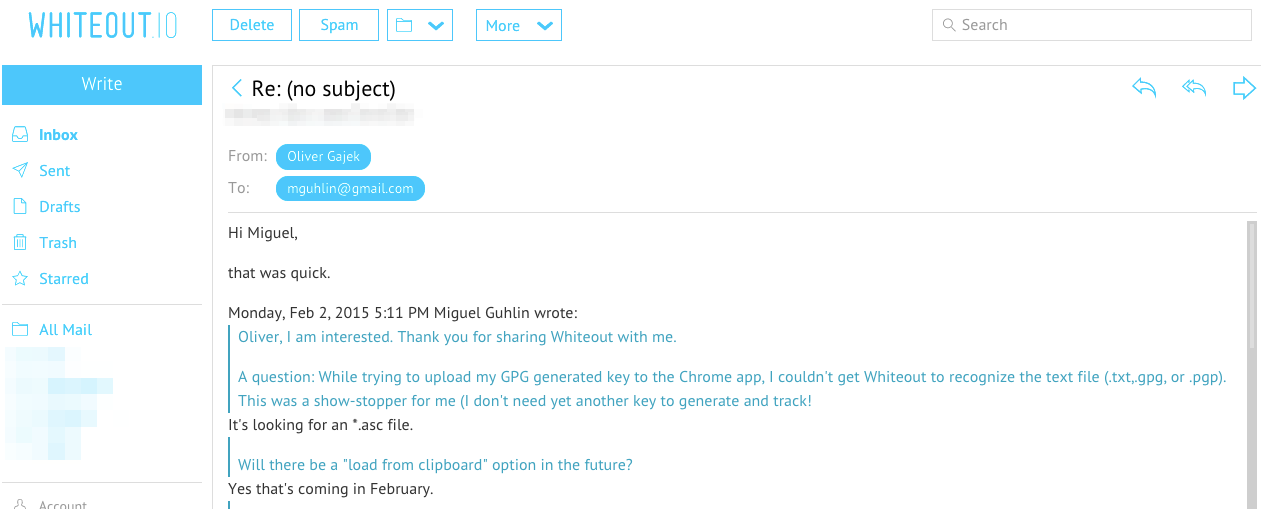Click the reply-all double arrow icon
The height and width of the screenshot is (509, 1261).
tap(1194, 88)
